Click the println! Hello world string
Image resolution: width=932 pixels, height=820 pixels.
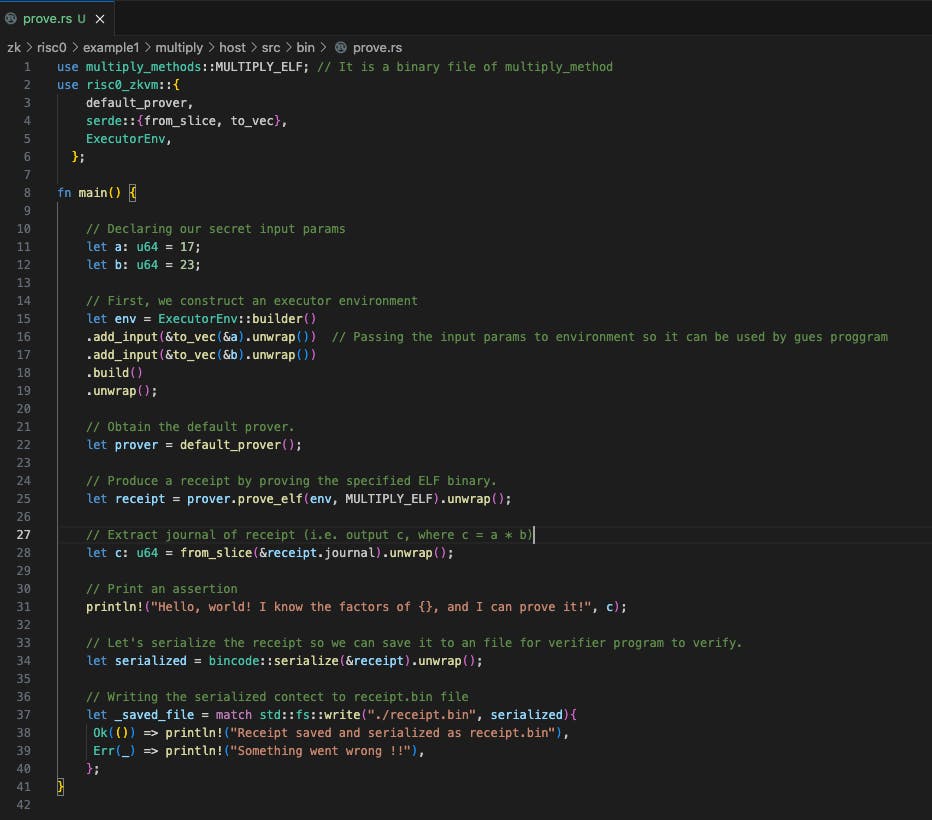click(371, 607)
